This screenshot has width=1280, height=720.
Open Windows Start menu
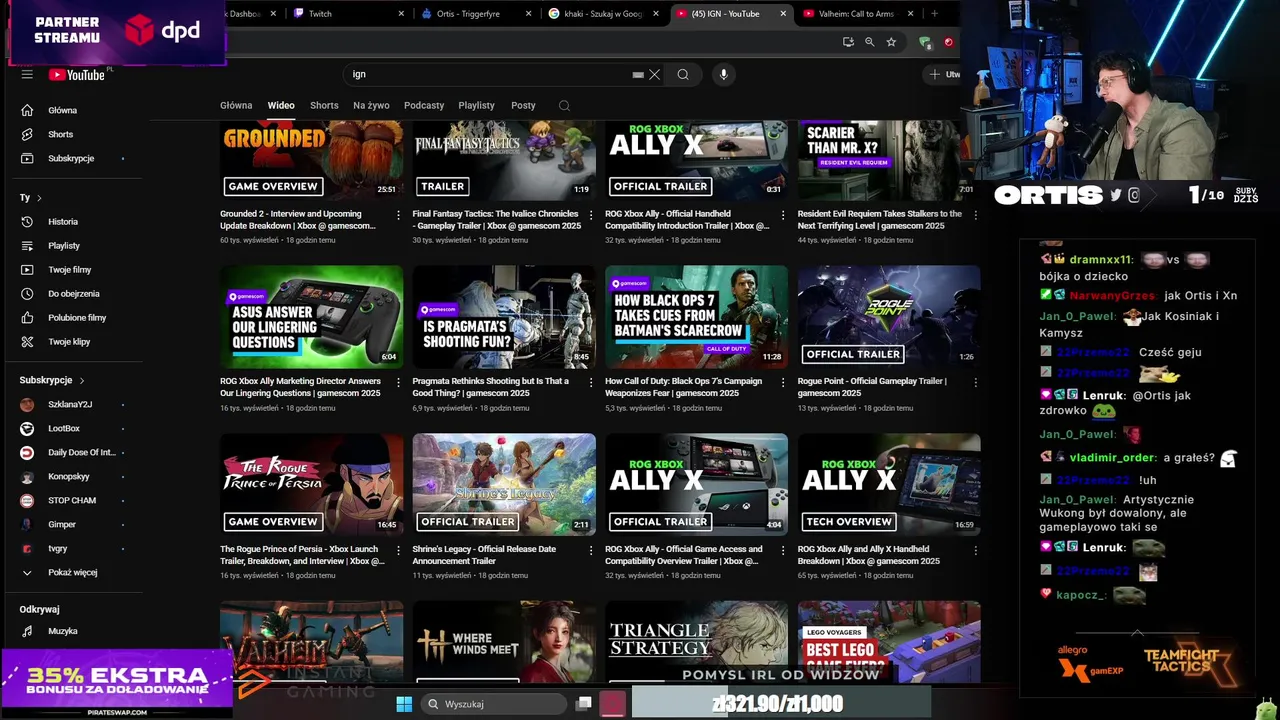point(404,704)
